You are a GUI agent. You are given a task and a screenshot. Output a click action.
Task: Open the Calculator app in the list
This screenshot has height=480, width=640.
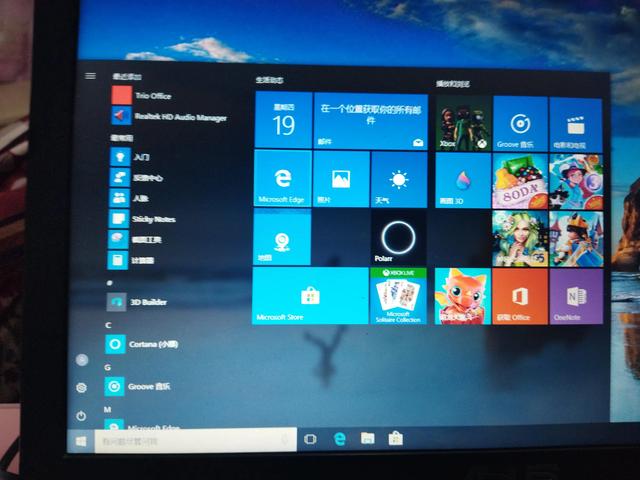(131, 260)
